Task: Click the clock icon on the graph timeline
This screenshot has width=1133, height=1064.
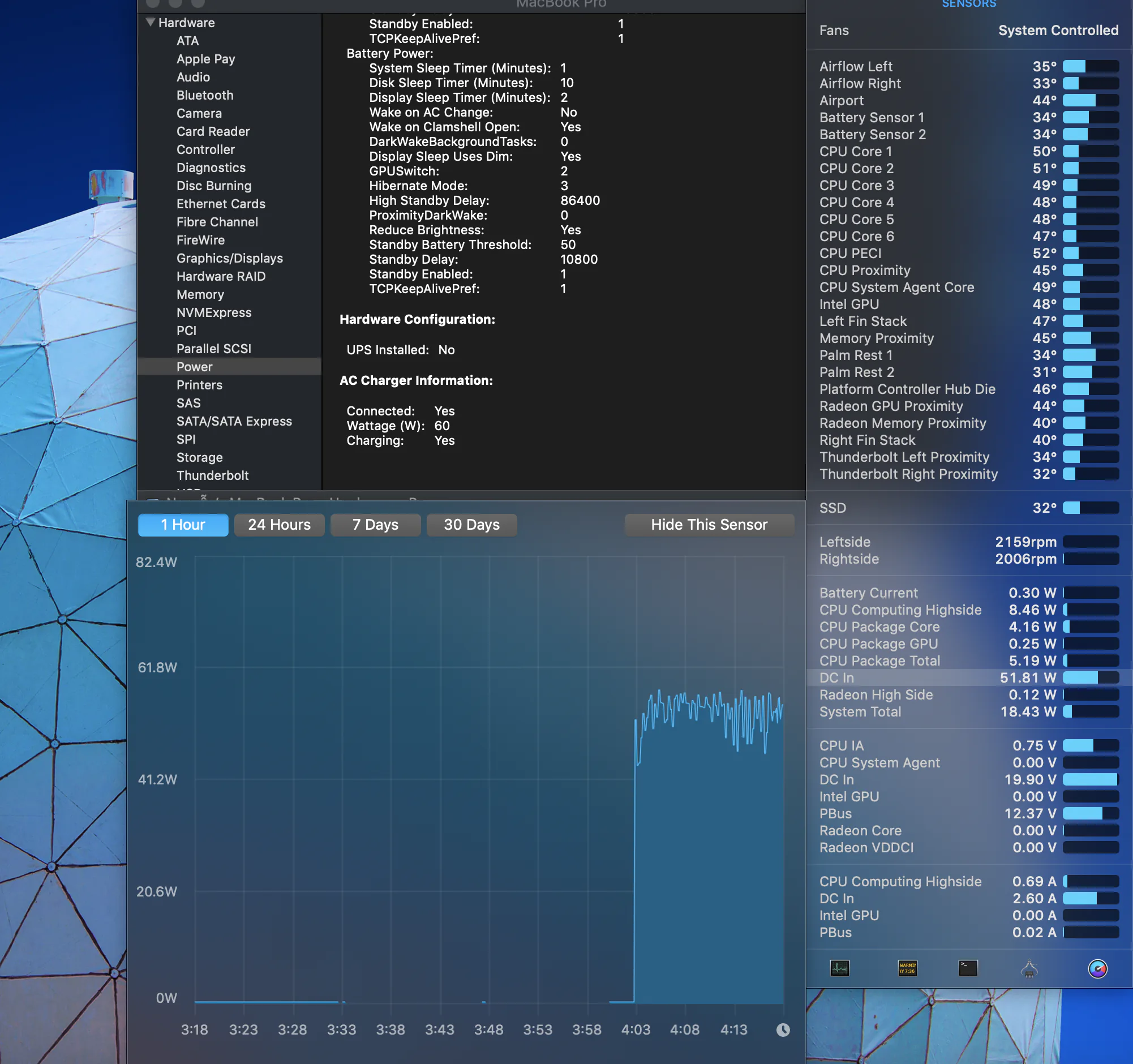Action: coord(783,1029)
